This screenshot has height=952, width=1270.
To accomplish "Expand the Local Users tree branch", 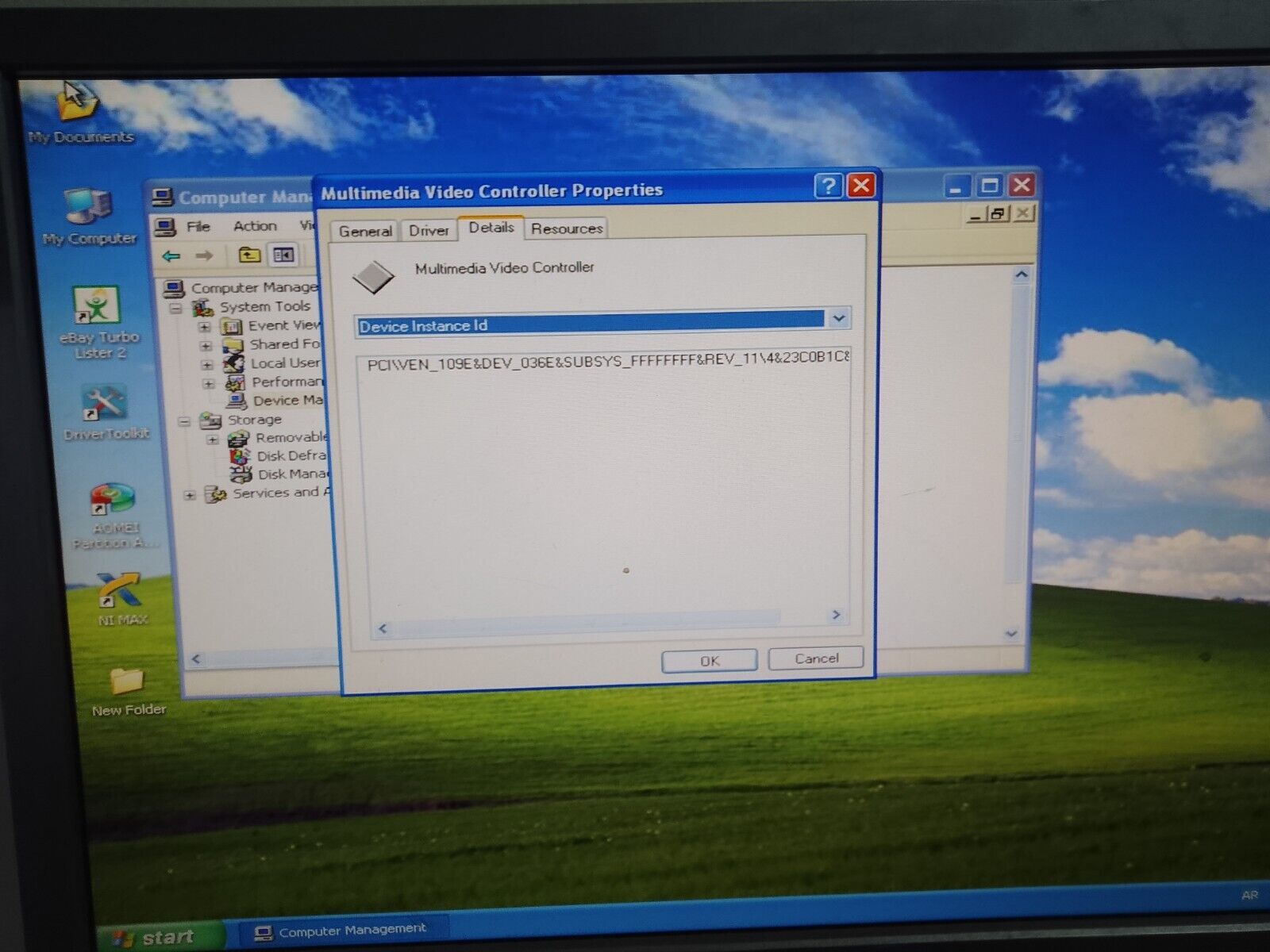I will point(207,365).
